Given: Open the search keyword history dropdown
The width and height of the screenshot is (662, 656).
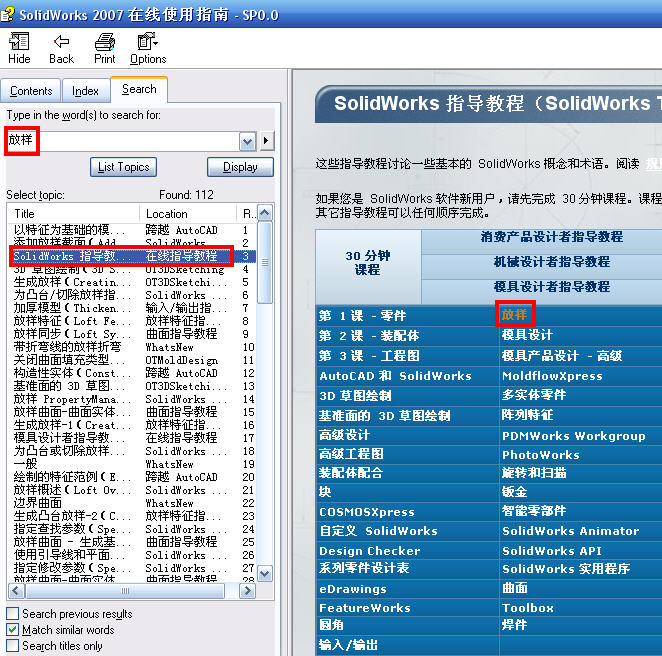Looking at the screenshot, I should pyautogui.click(x=247, y=141).
